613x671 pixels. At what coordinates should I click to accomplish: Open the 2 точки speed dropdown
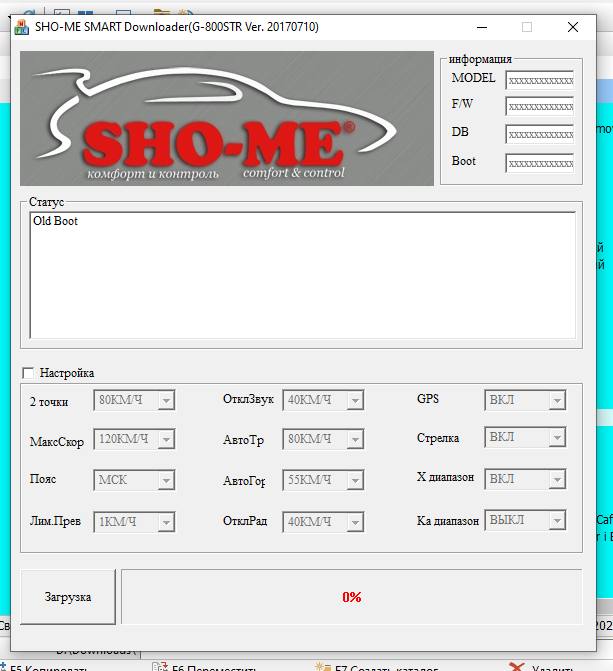(x=134, y=401)
